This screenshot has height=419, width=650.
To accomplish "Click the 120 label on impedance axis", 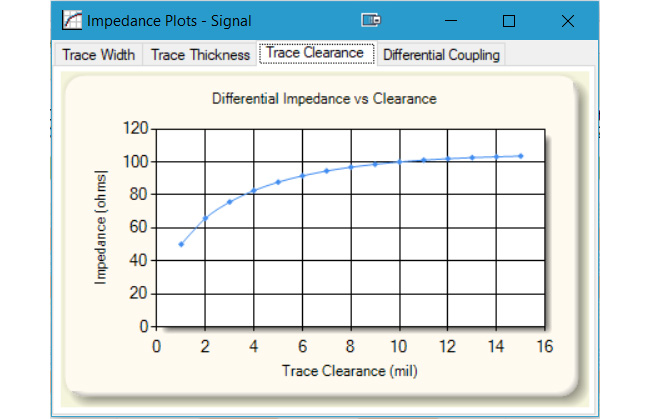I will [136, 128].
